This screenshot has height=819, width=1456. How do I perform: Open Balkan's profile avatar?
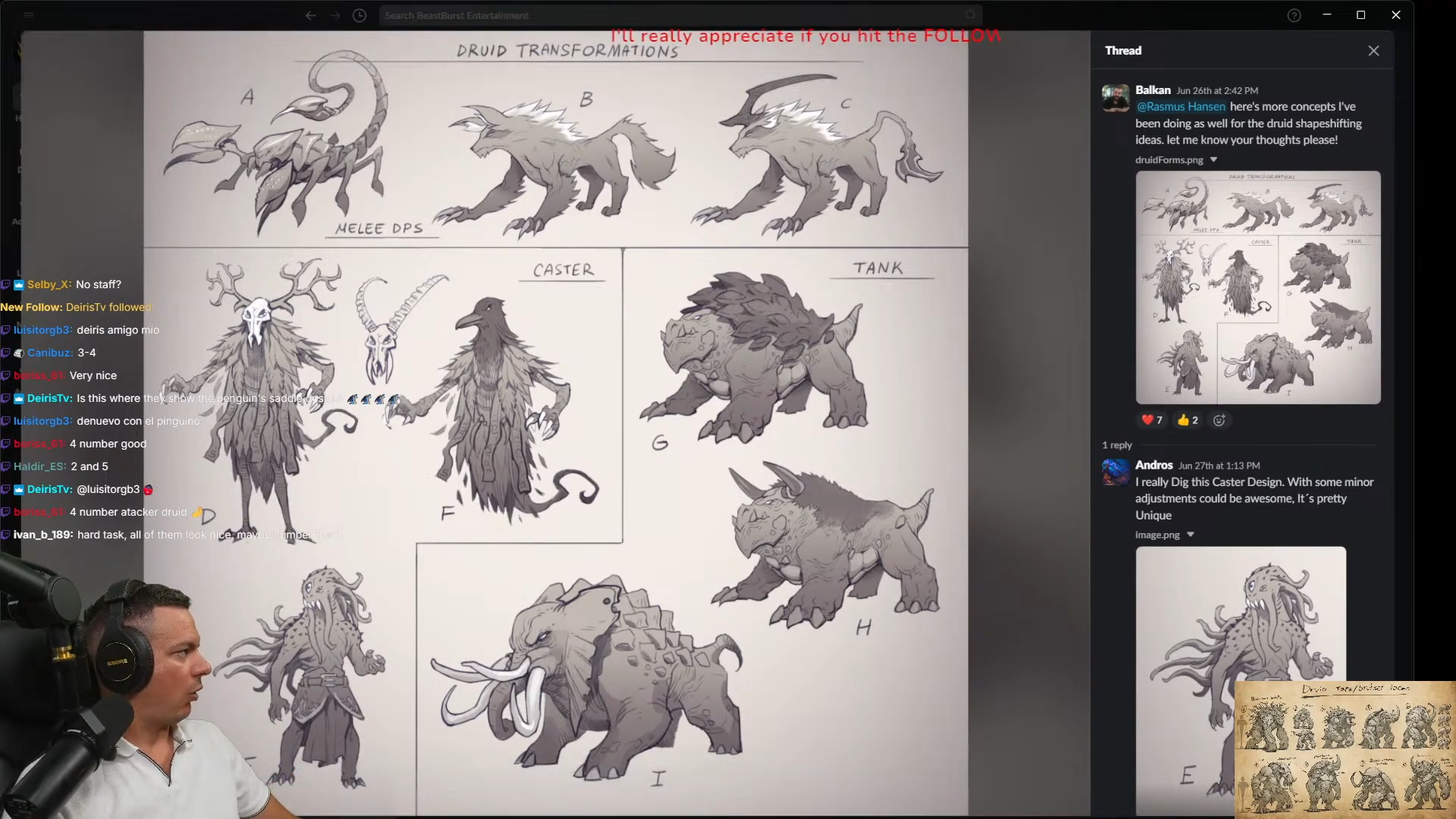(1116, 99)
